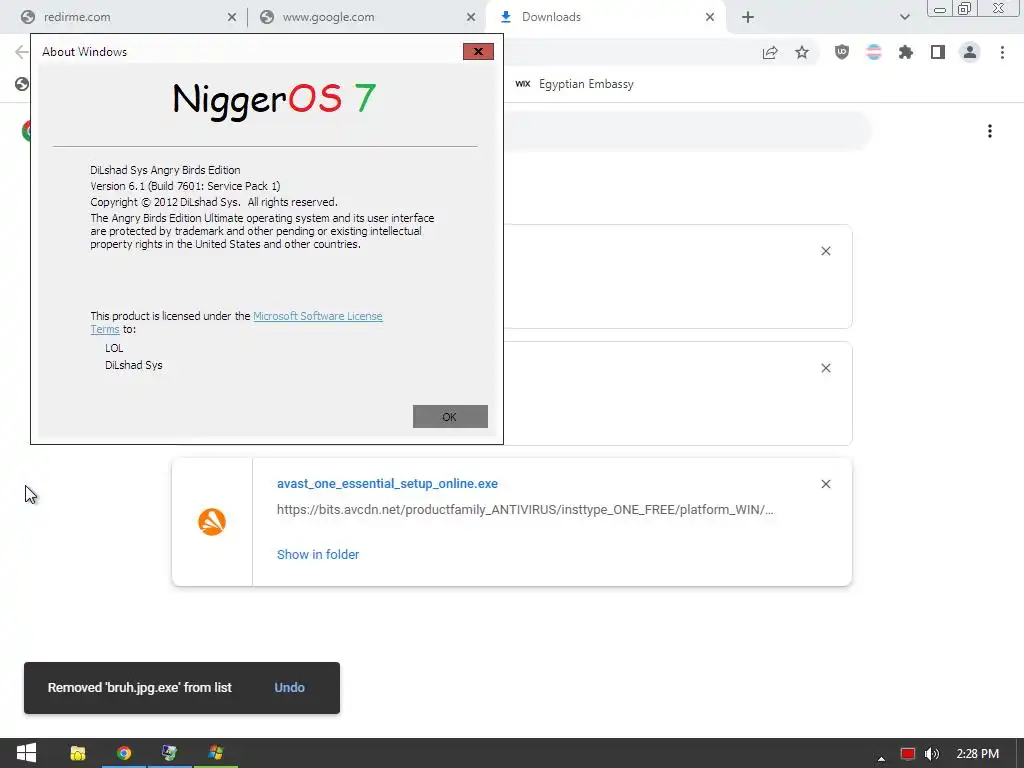The width and height of the screenshot is (1024, 768).
Task: Close the redirme.com tab
Action: [232, 17]
